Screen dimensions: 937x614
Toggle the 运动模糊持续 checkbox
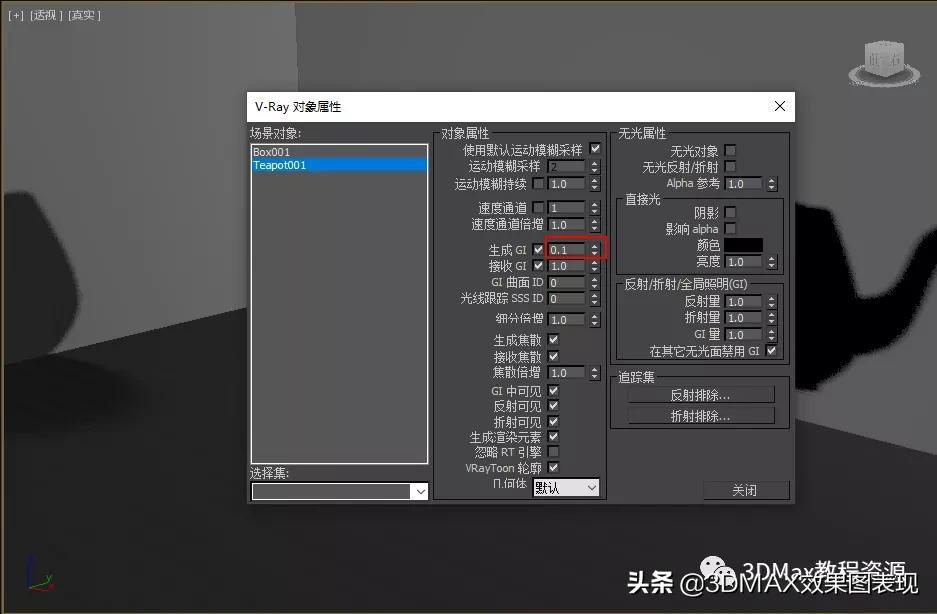pyautogui.click(x=538, y=184)
